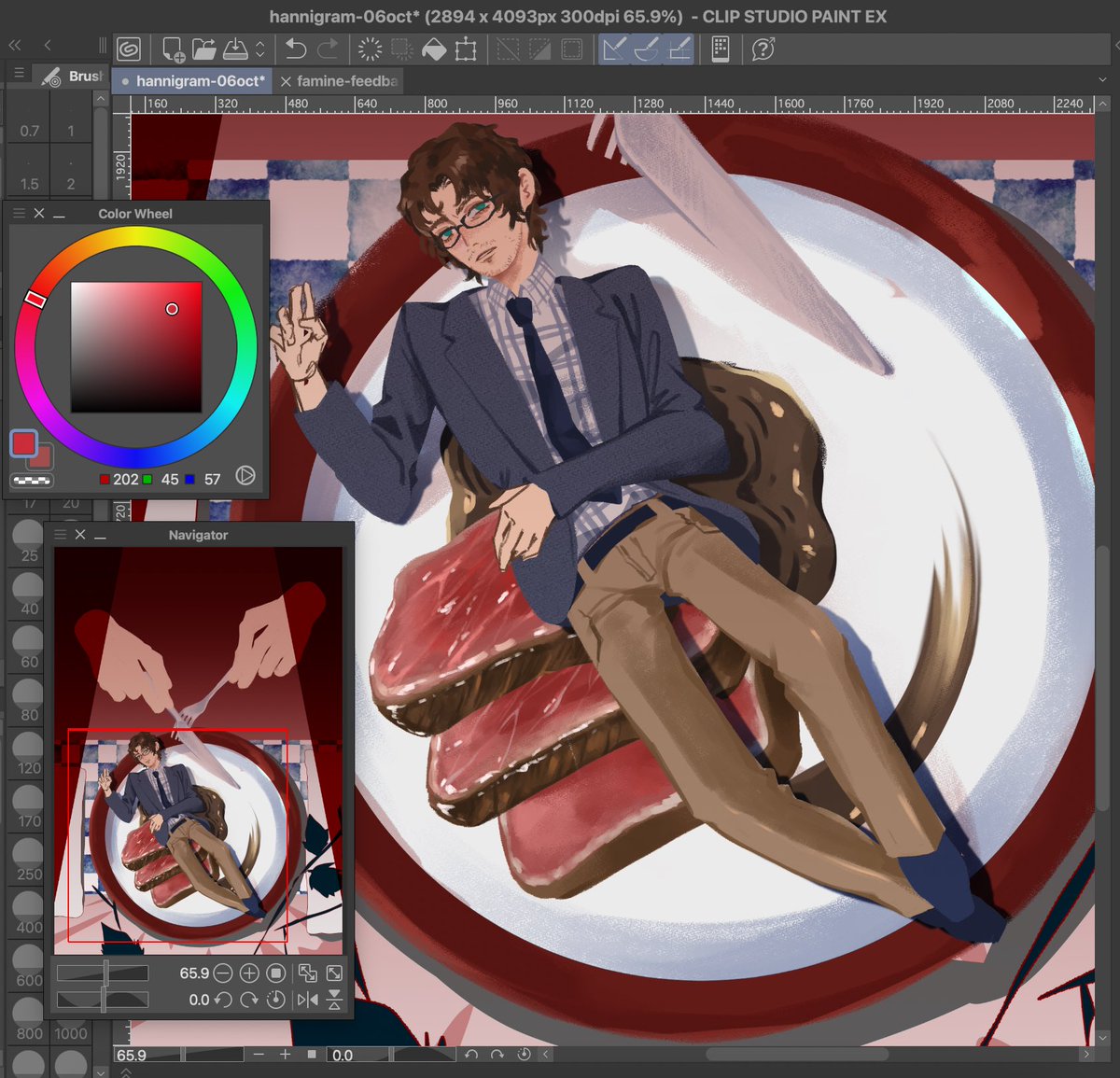Rotate canvas left in Navigator
Screen dimensions: 1120x1078
point(222,1001)
